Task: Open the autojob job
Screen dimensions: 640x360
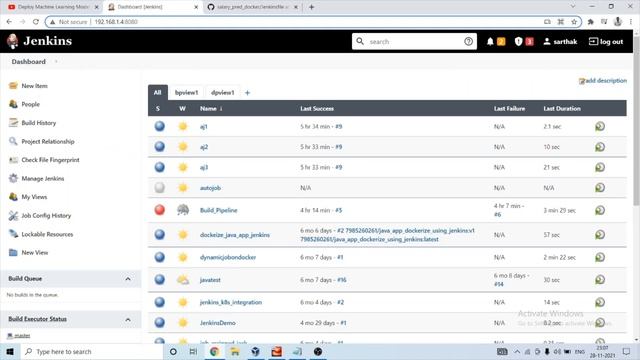Action: click(x=210, y=188)
